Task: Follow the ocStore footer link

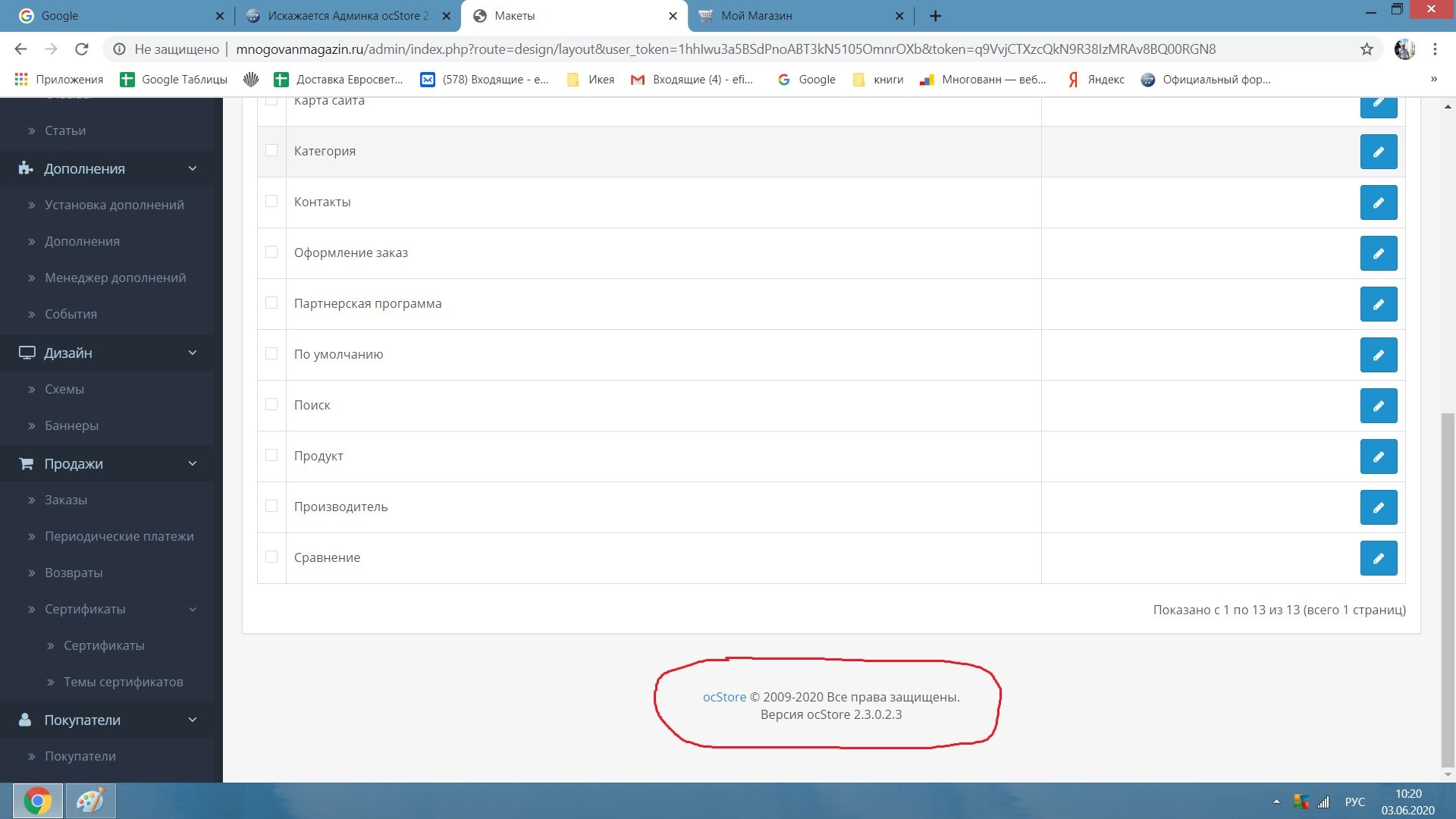Action: tap(724, 697)
